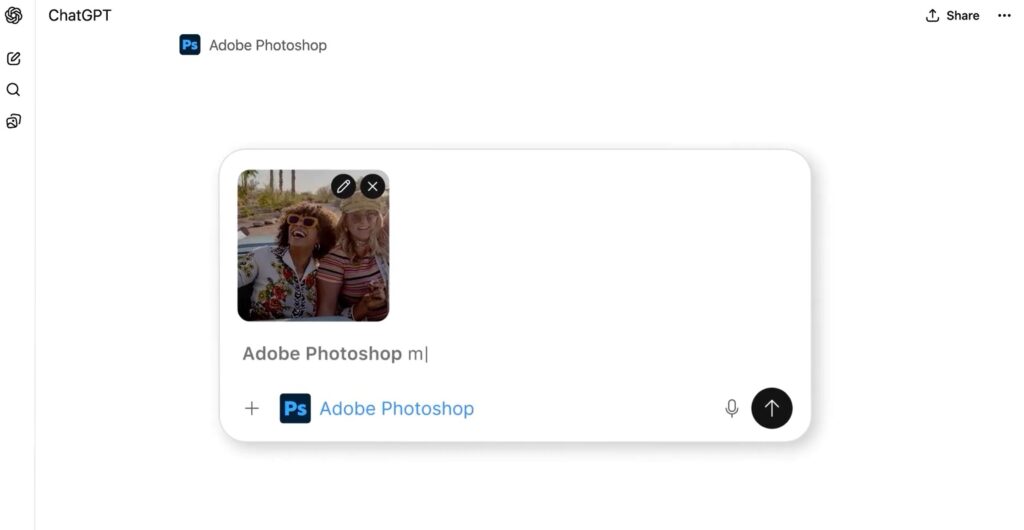Click the share upload arrow icon
Viewport: 1024px width, 530px height.
(933, 15)
